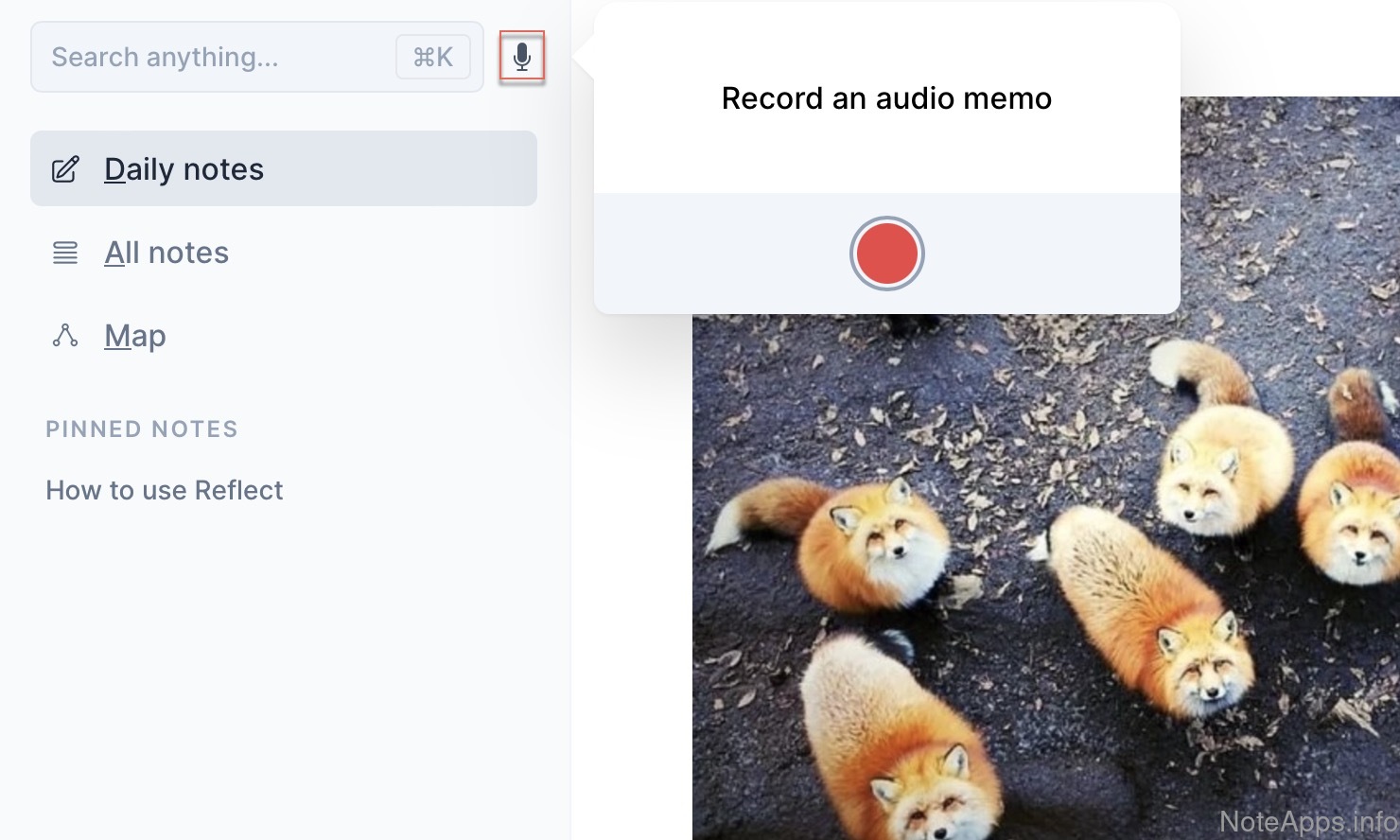Screen dimensions: 1400x840
Task: Click the stacked lines All notes icon
Action: click(x=65, y=253)
